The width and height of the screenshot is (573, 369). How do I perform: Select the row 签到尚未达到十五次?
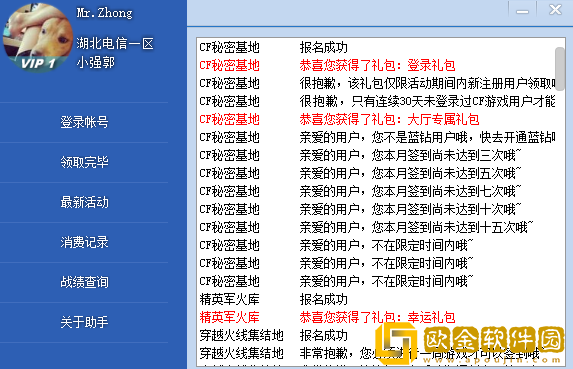(376, 227)
